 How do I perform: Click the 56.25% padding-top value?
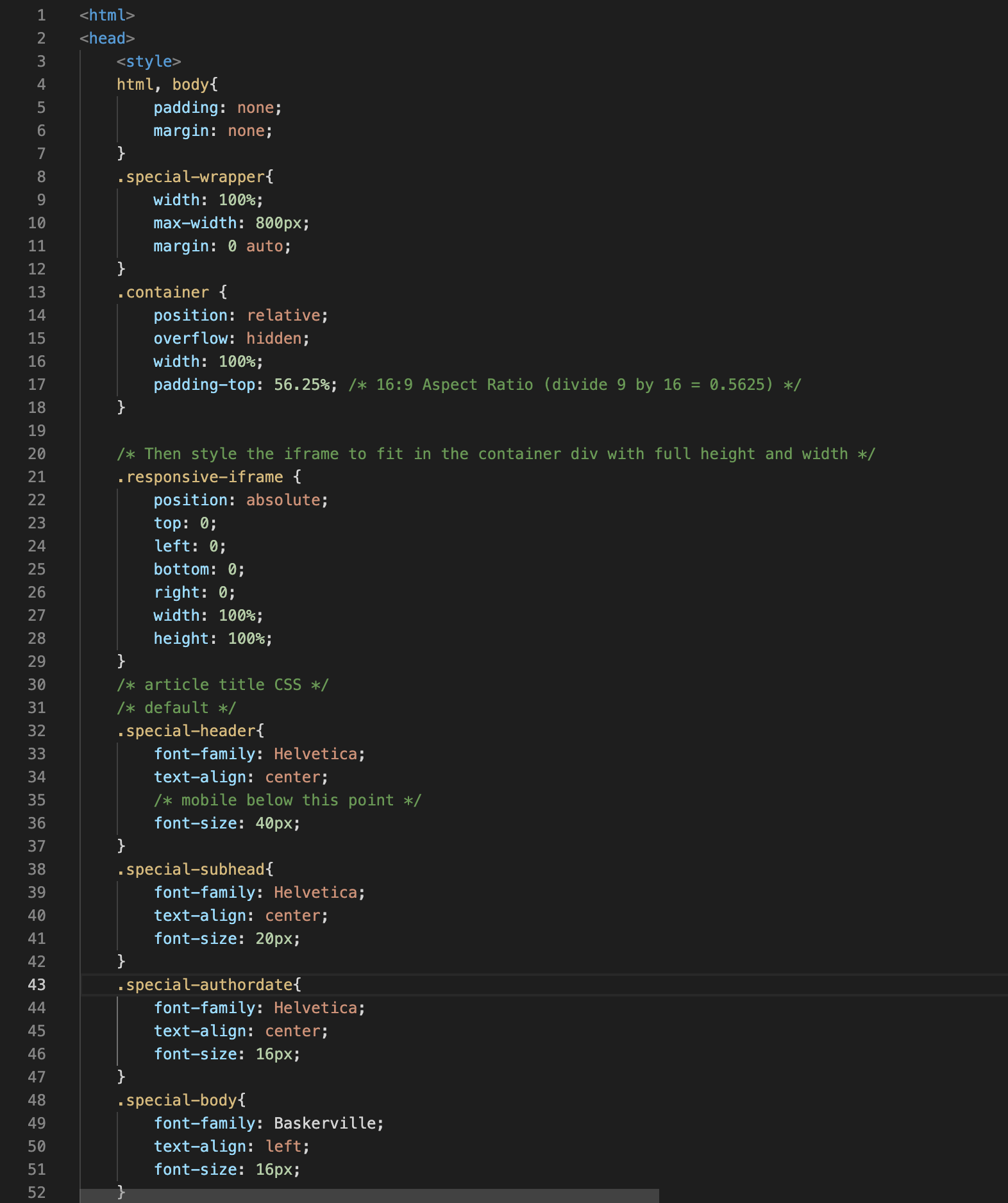301,384
